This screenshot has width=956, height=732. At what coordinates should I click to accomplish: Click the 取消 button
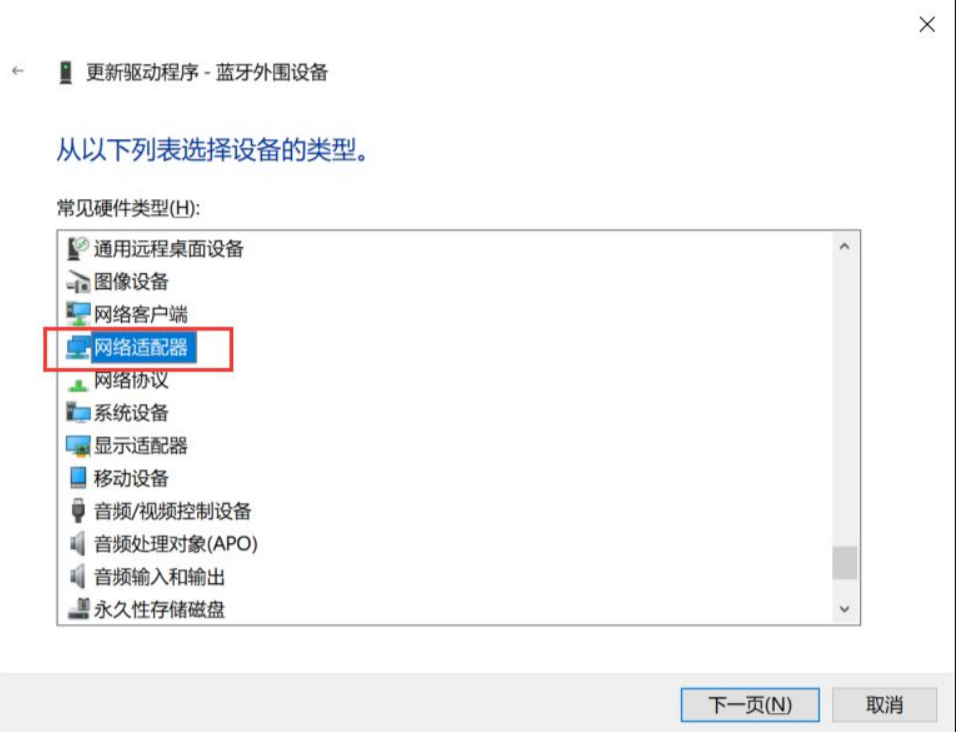click(x=884, y=705)
